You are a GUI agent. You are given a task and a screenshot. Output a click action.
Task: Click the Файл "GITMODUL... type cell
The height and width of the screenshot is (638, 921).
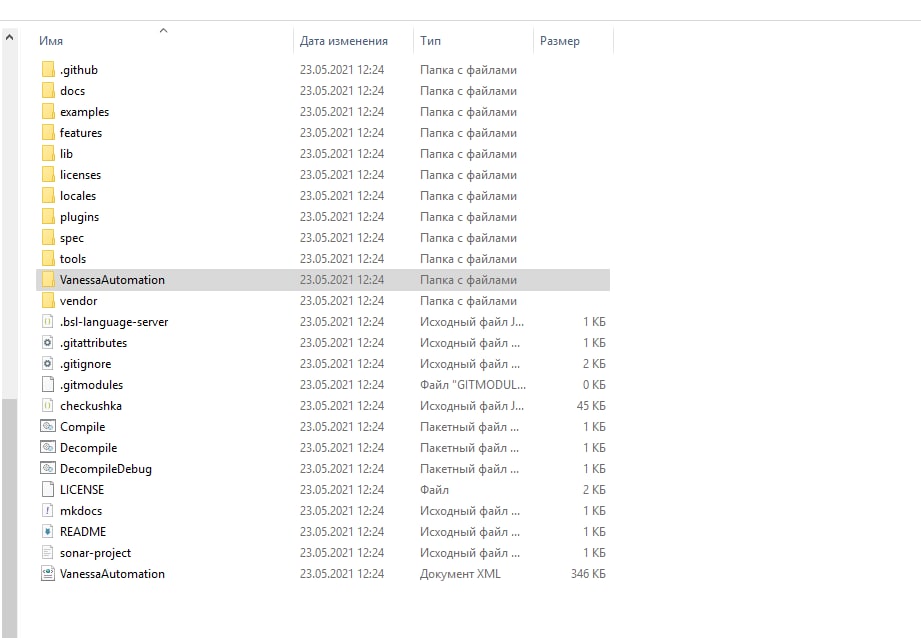click(x=472, y=385)
